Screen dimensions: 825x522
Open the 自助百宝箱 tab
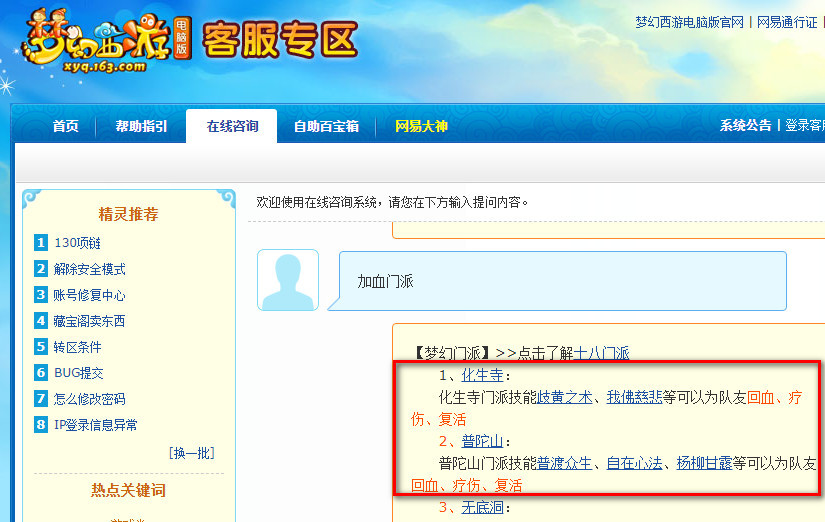(x=326, y=126)
